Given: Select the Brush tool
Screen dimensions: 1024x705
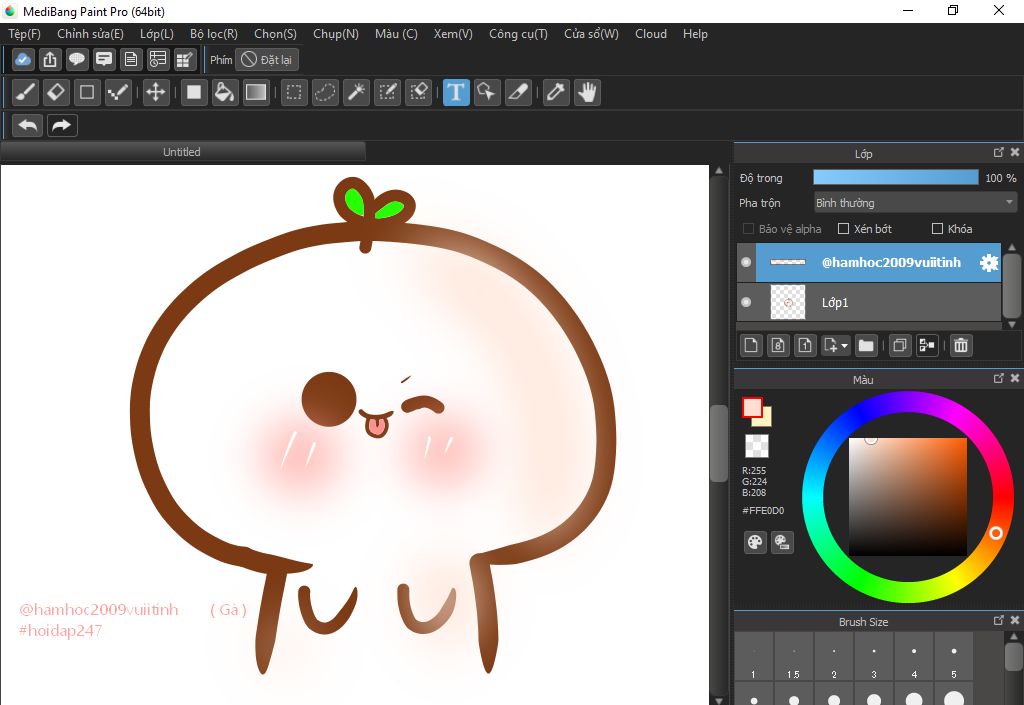Looking at the screenshot, I should pos(26,92).
